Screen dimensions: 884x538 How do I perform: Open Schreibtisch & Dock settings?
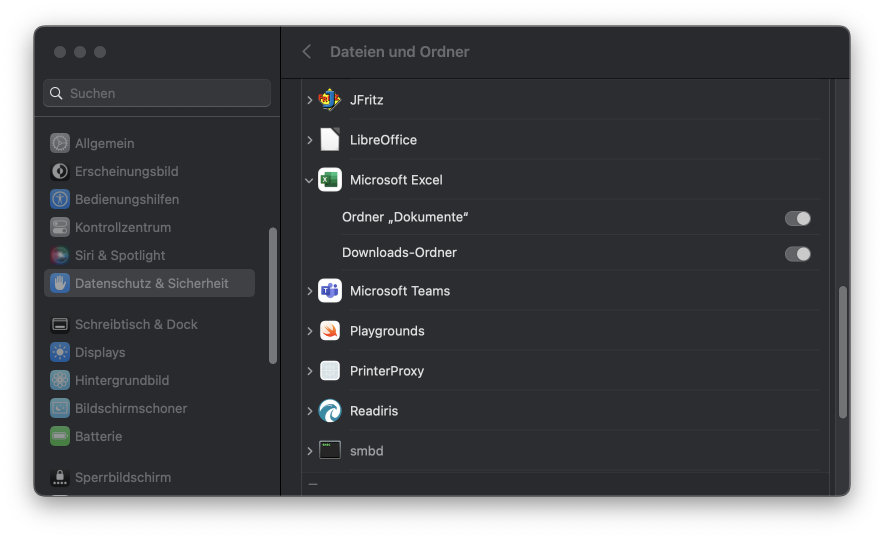click(149, 324)
